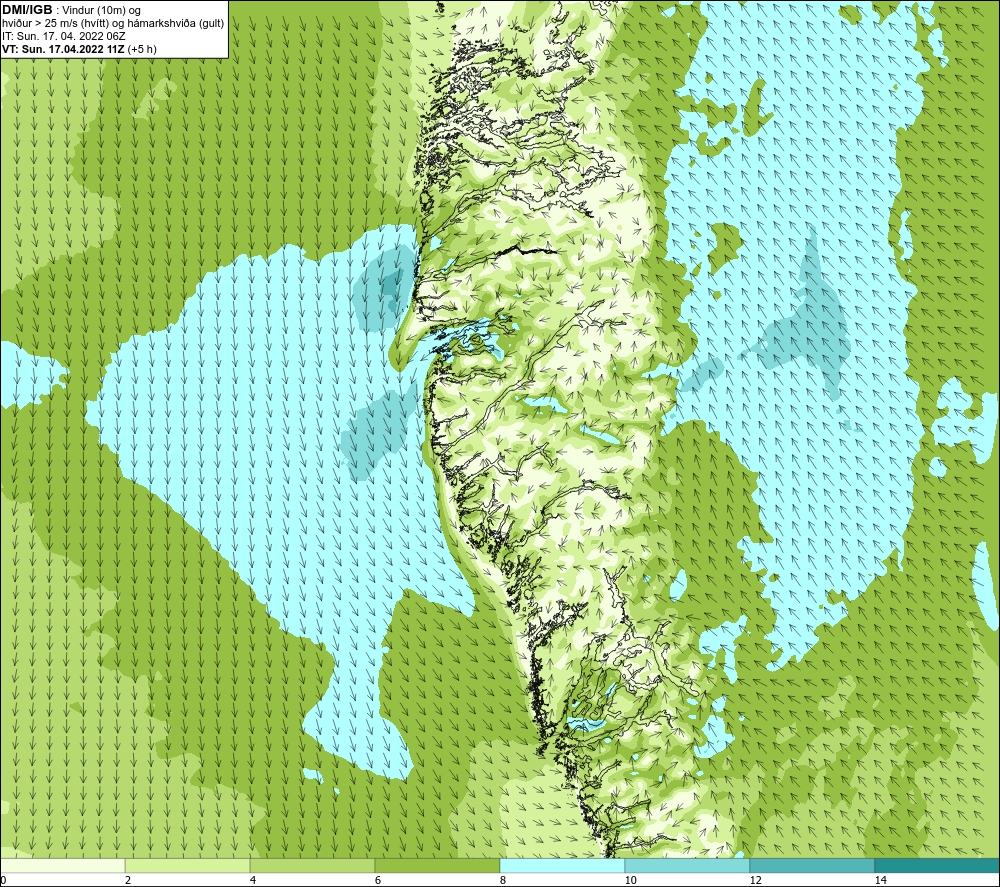Image resolution: width=1000 pixels, height=887 pixels.
Task: Click the 10–12 m/s turquoise scale segment
Action: 688,865
